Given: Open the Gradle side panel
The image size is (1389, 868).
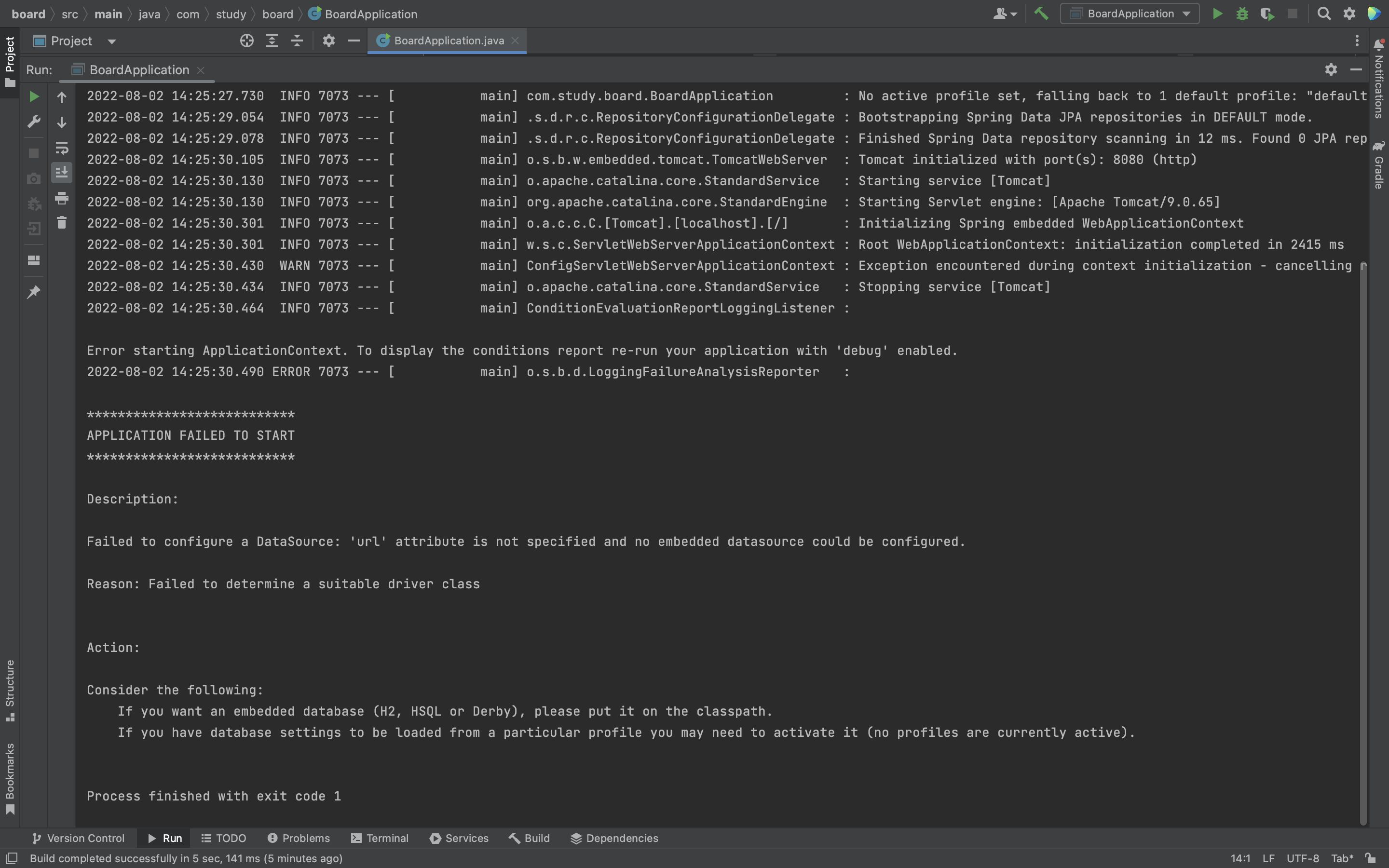Looking at the screenshot, I should [1379, 165].
